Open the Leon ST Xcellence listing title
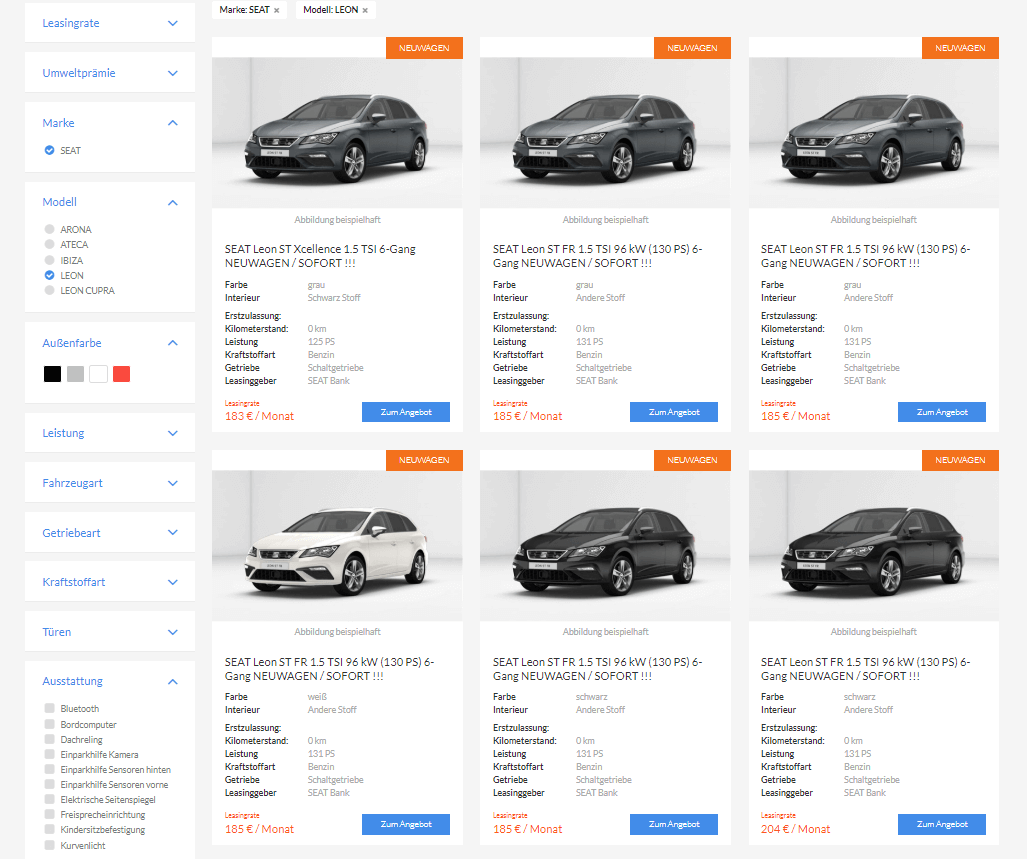The image size is (1027, 859). (x=320, y=256)
